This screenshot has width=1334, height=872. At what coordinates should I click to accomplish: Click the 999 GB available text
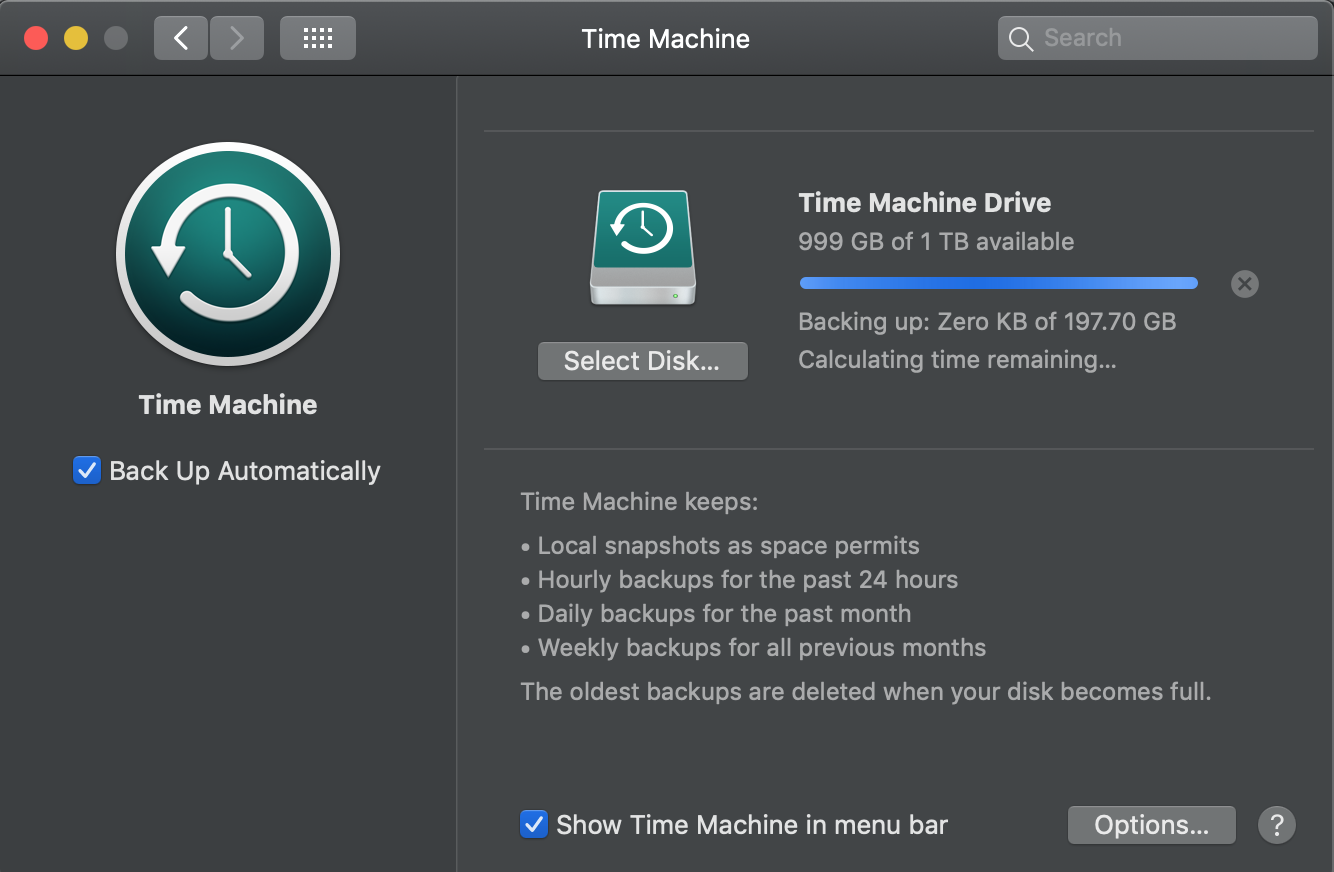(936, 241)
